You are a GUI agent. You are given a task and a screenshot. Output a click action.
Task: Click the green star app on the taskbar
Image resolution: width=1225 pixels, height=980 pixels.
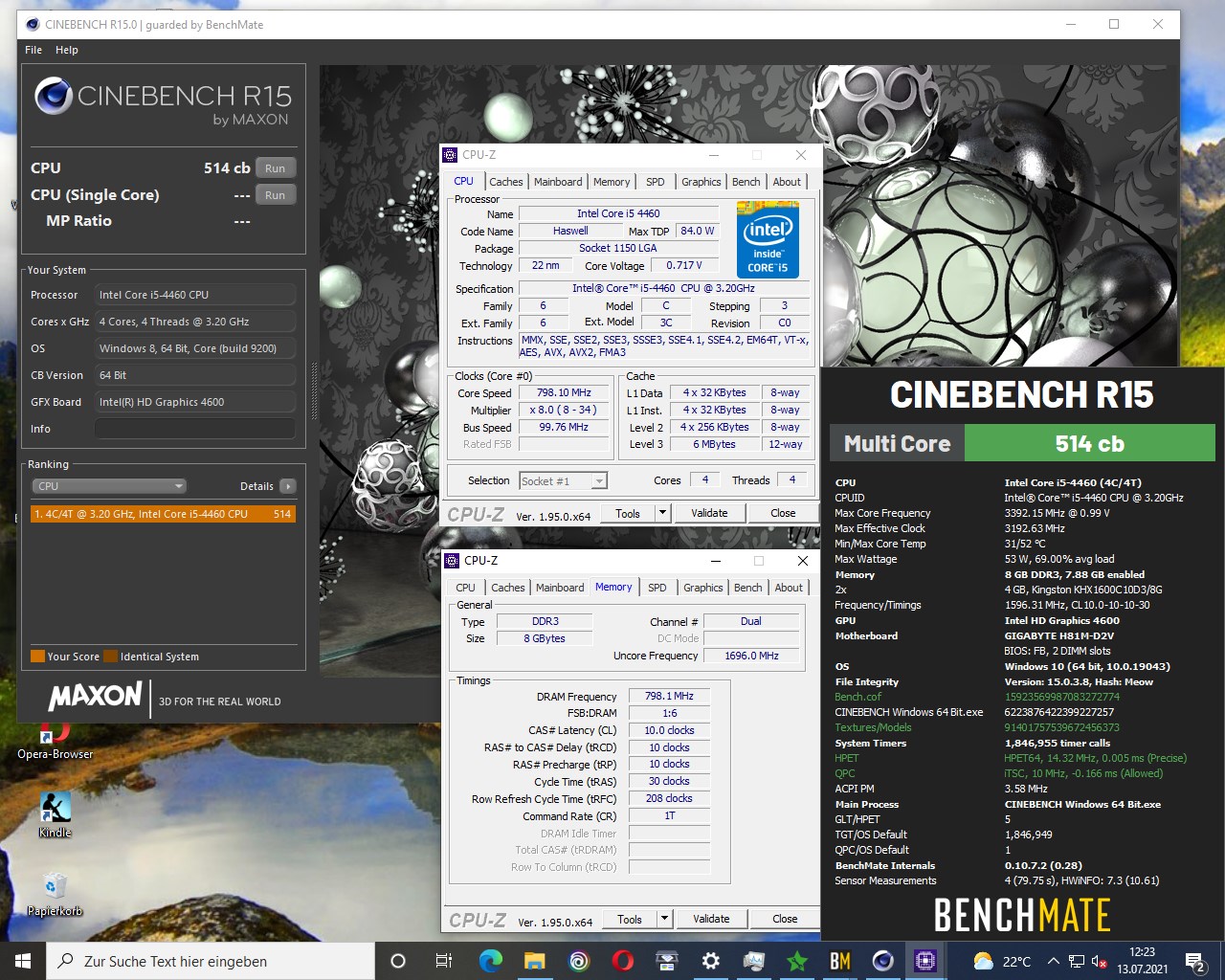796,961
